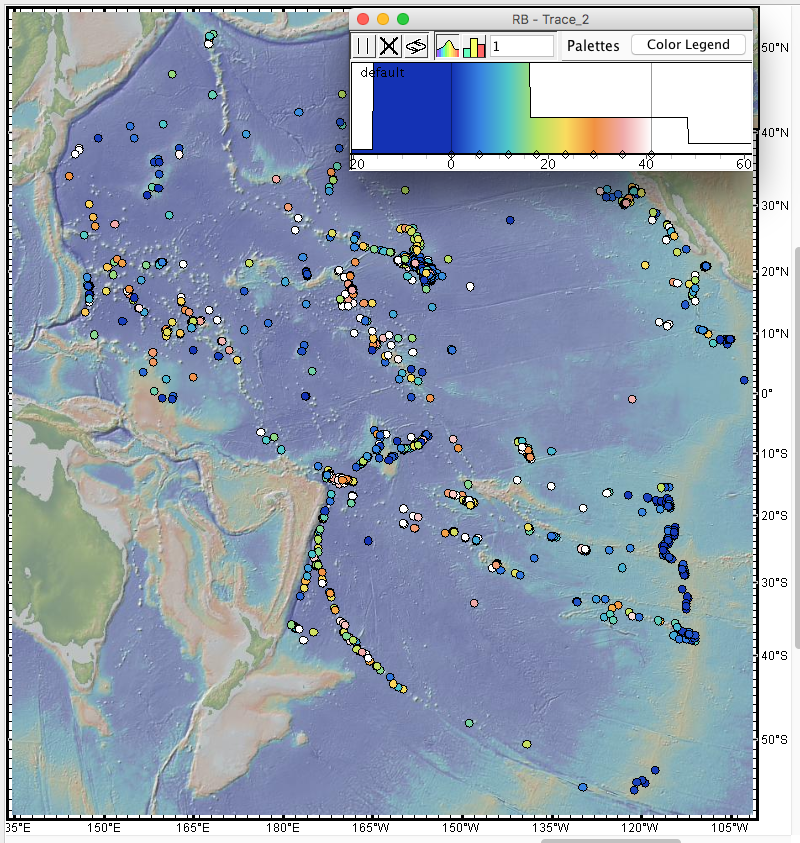Click the diamond handle at value 40

point(650,154)
